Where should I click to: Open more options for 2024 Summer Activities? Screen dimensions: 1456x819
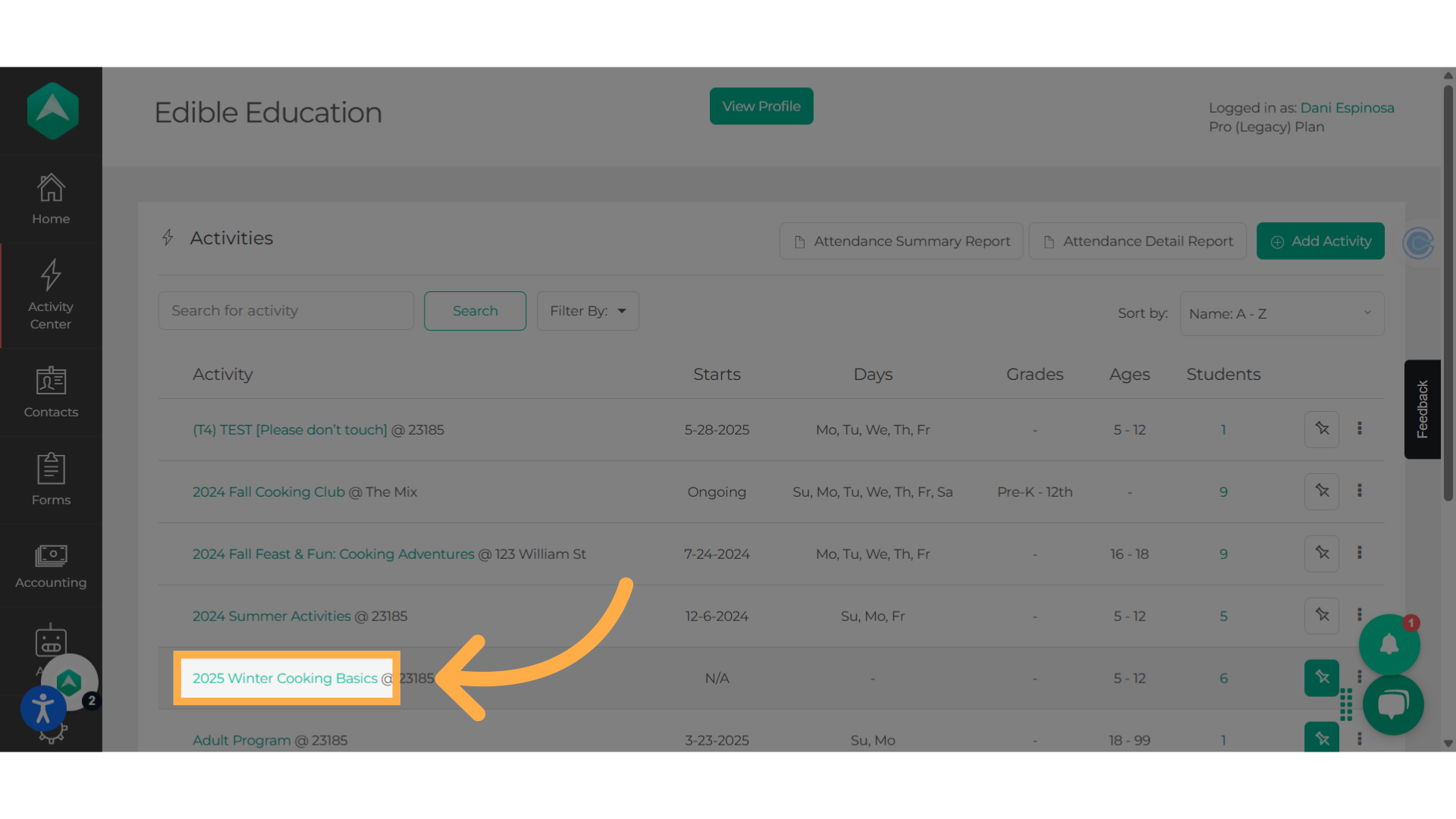coord(1360,613)
